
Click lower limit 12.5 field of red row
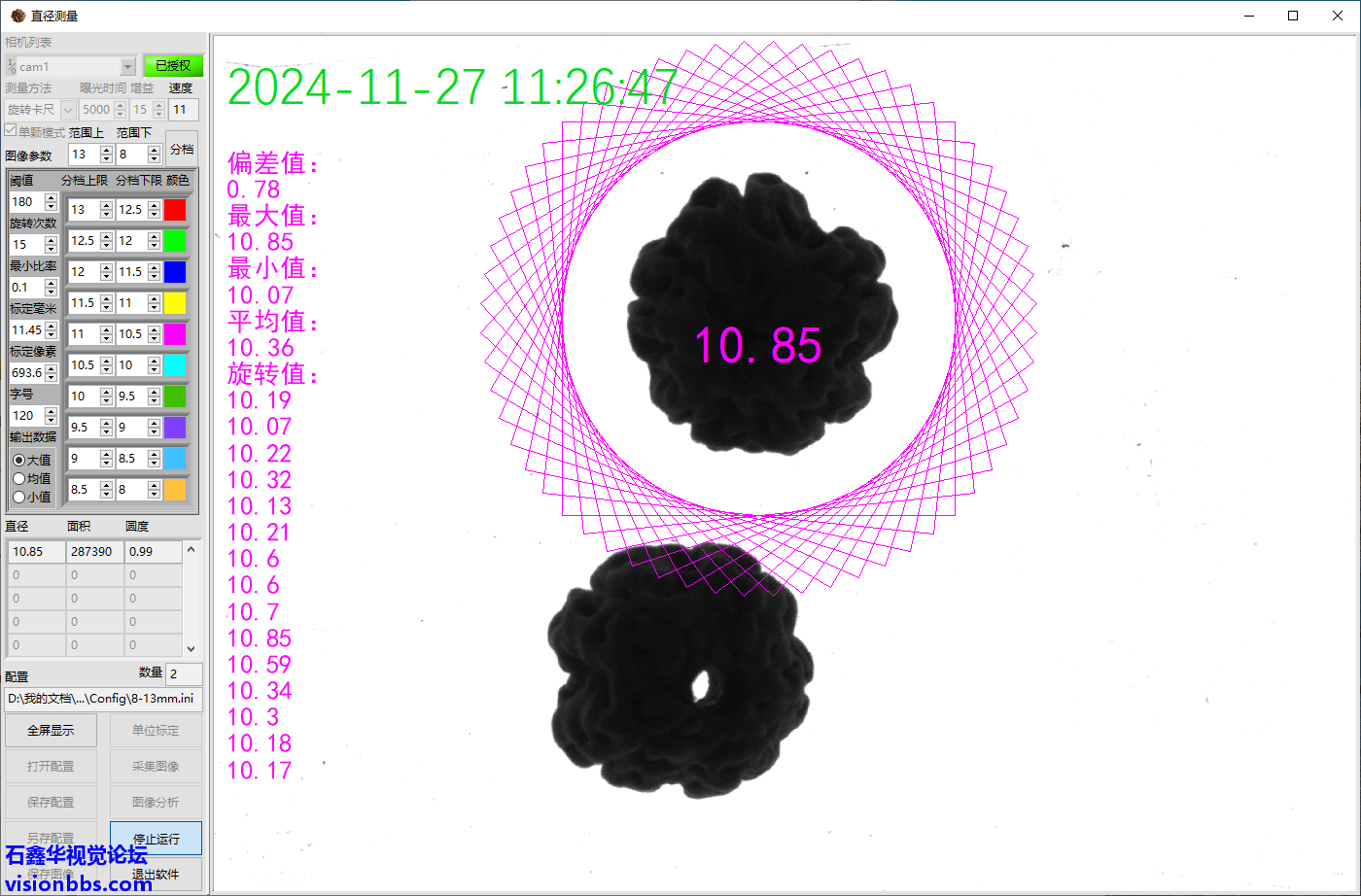pos(131,210)
